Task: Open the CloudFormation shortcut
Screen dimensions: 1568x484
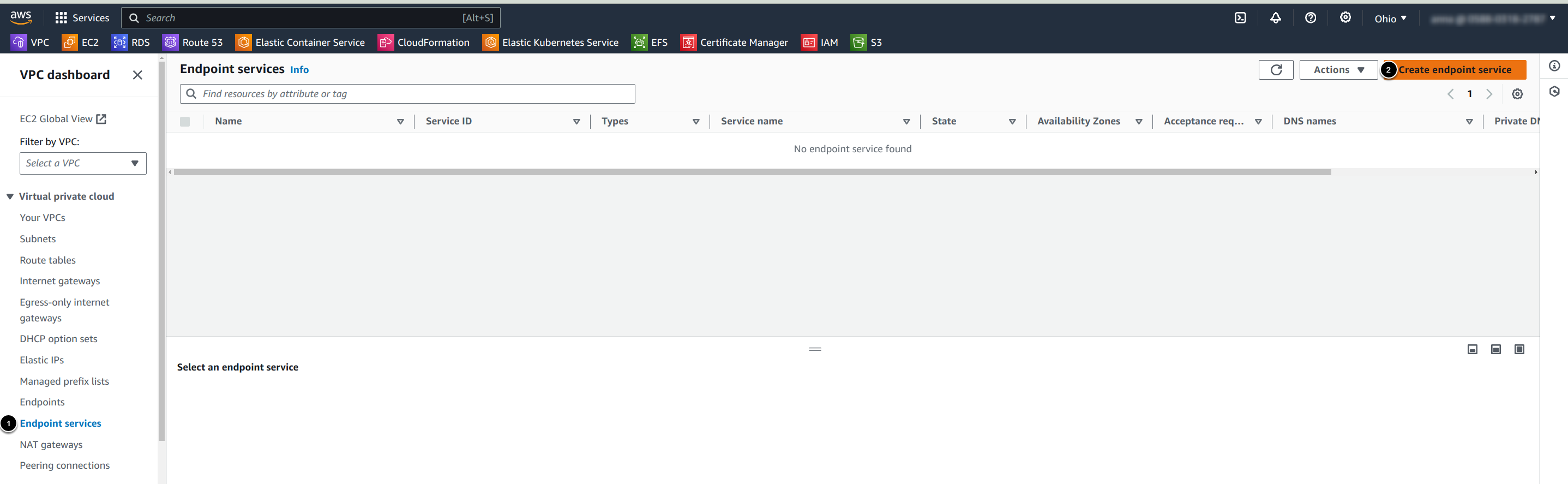Action: (424, 43)
